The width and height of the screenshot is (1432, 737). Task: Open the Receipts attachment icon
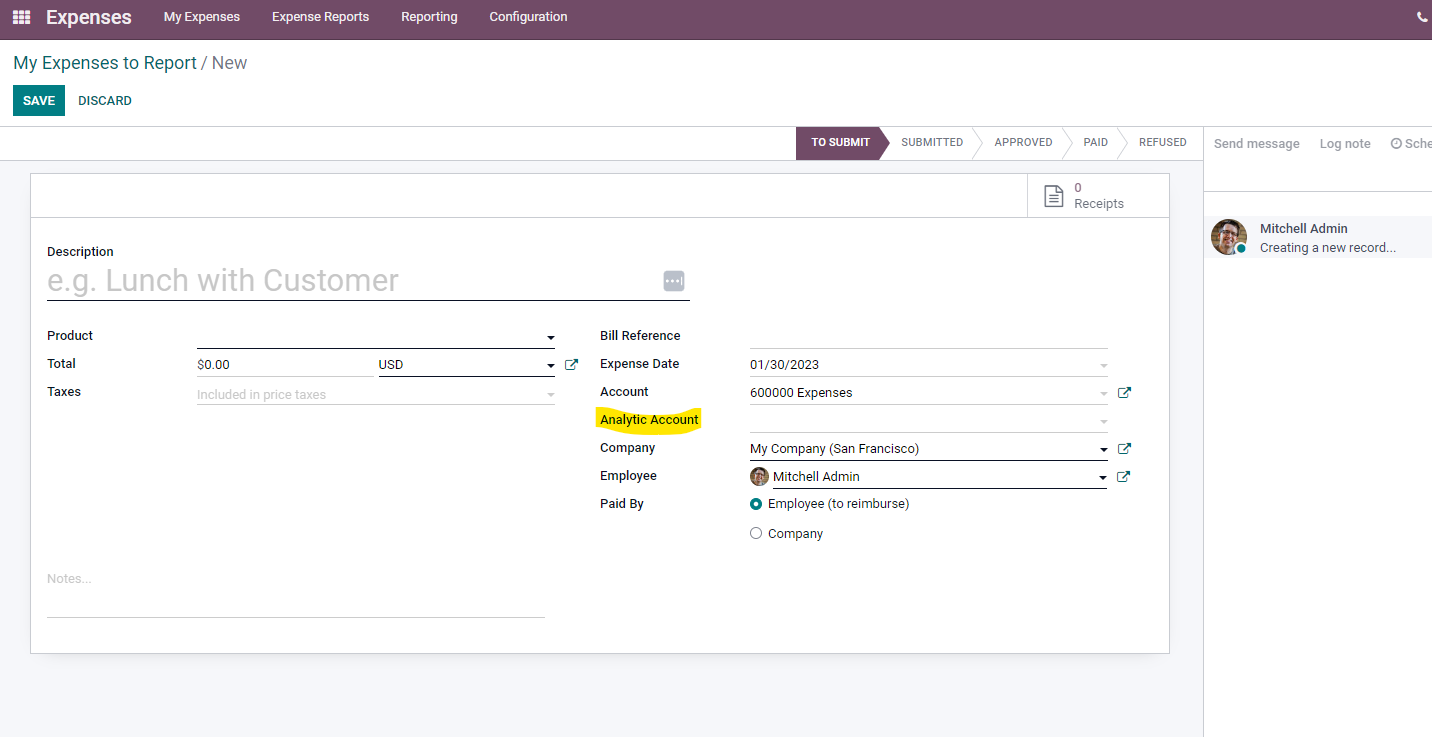(x=1053, y=196)
